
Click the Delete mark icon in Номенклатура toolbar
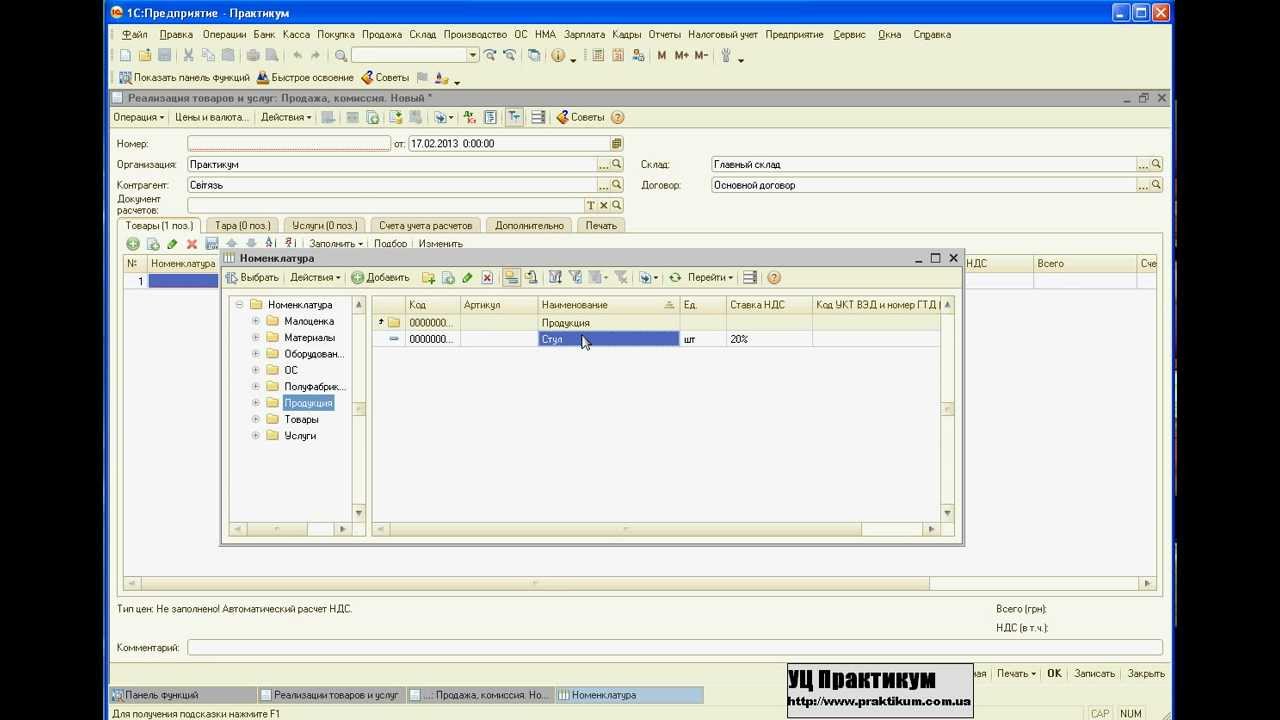pos(487,277)
